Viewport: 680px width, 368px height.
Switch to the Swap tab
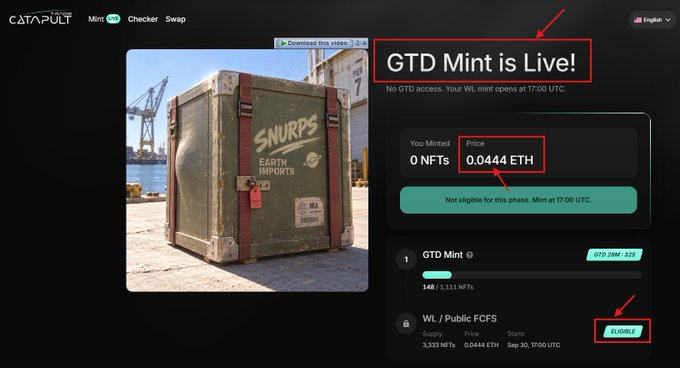point(175,19)
